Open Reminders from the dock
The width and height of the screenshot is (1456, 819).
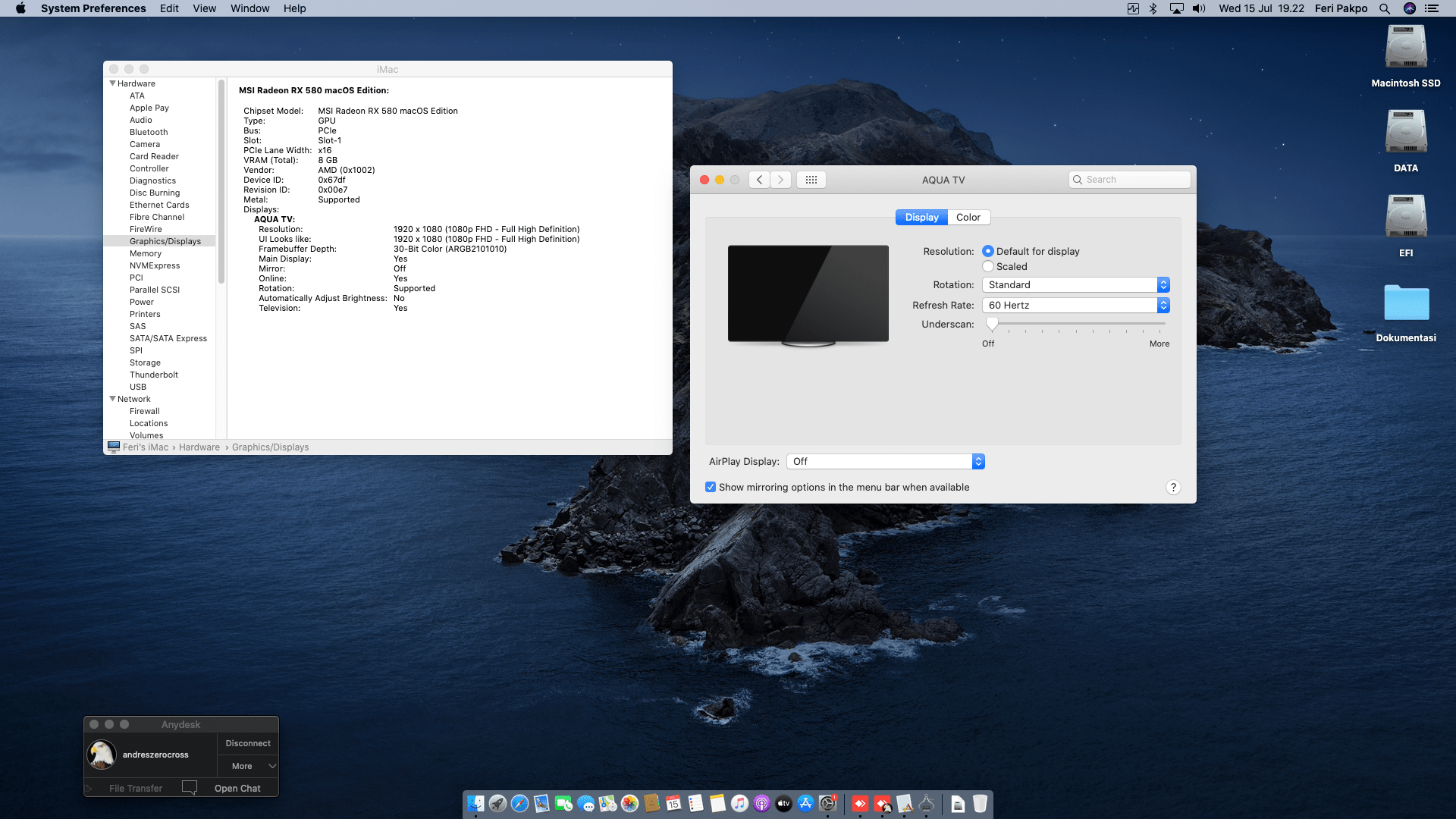click(695, 804)
